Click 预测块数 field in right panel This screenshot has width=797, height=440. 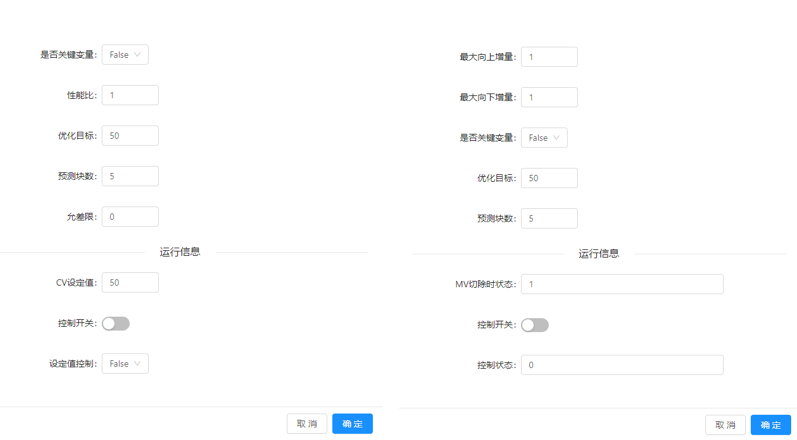pyautogui.click(x=549, y=219)
